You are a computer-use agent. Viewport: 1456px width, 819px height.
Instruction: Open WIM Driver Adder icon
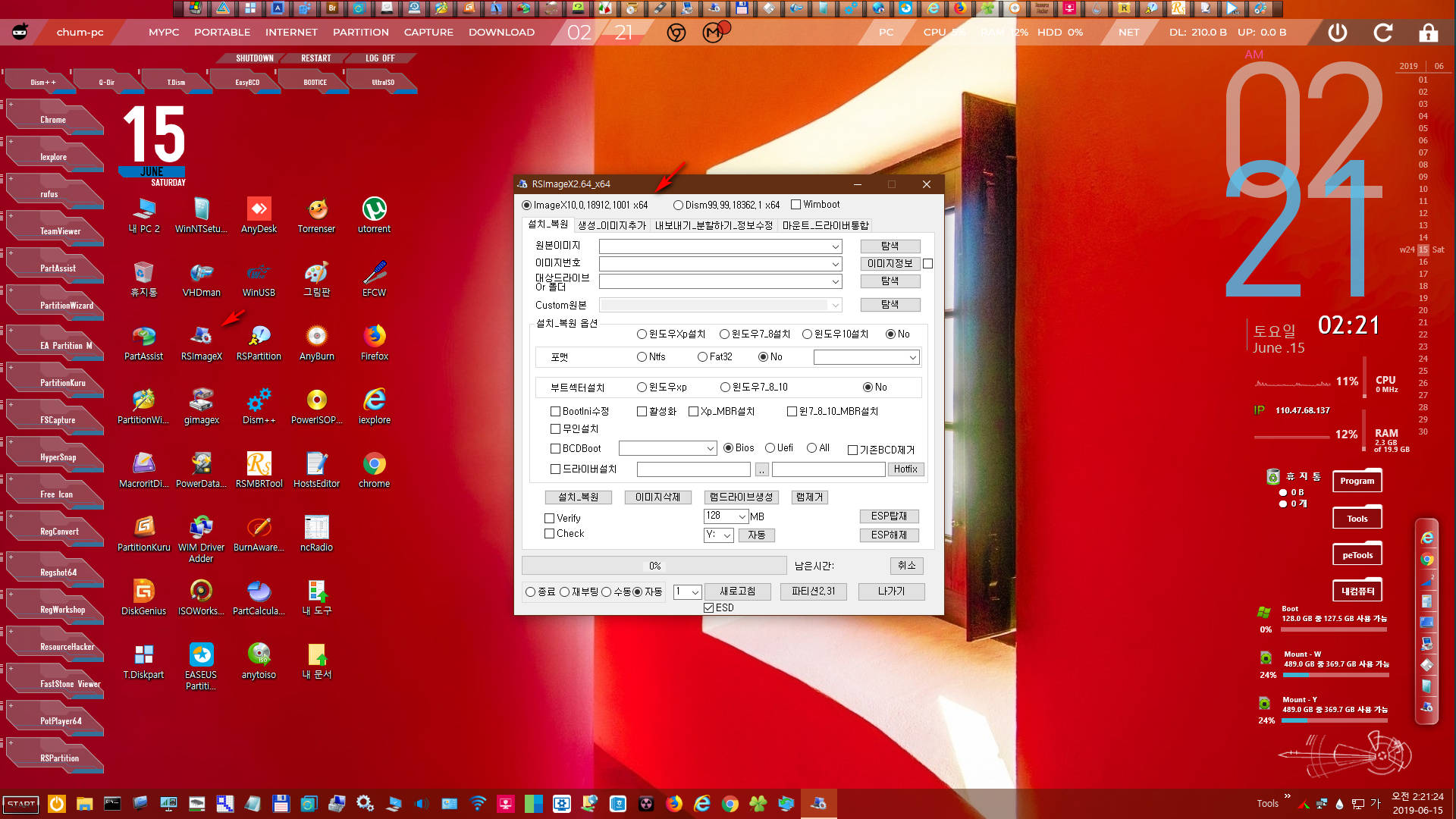tap(201, 538)
